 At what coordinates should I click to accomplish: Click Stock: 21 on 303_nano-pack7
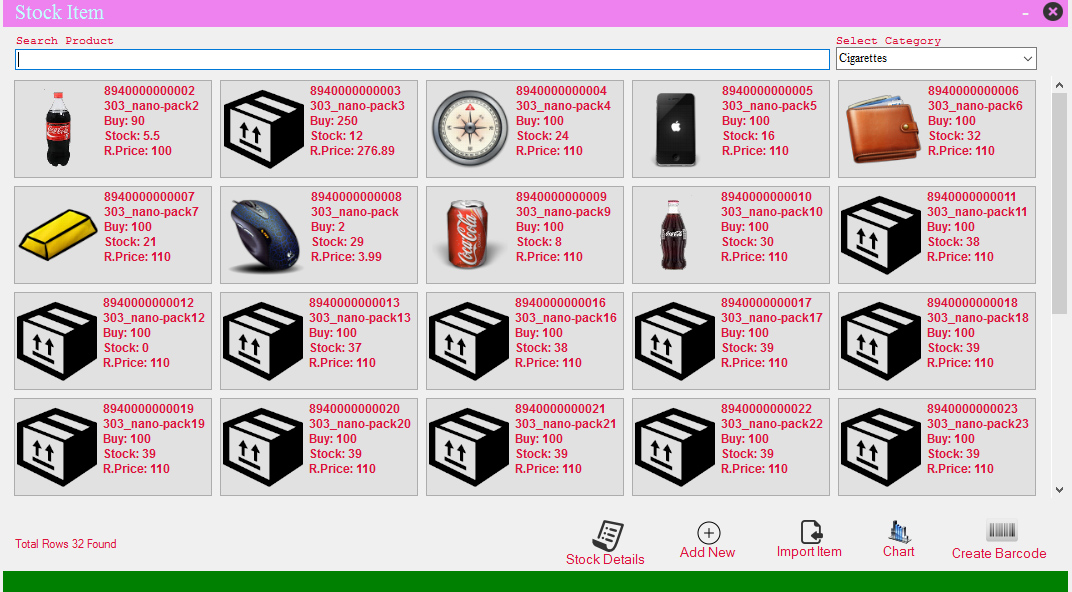130,242
